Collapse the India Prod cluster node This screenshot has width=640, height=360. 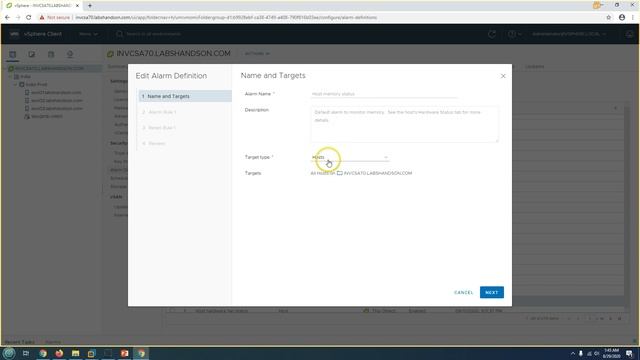pos(16,84)
